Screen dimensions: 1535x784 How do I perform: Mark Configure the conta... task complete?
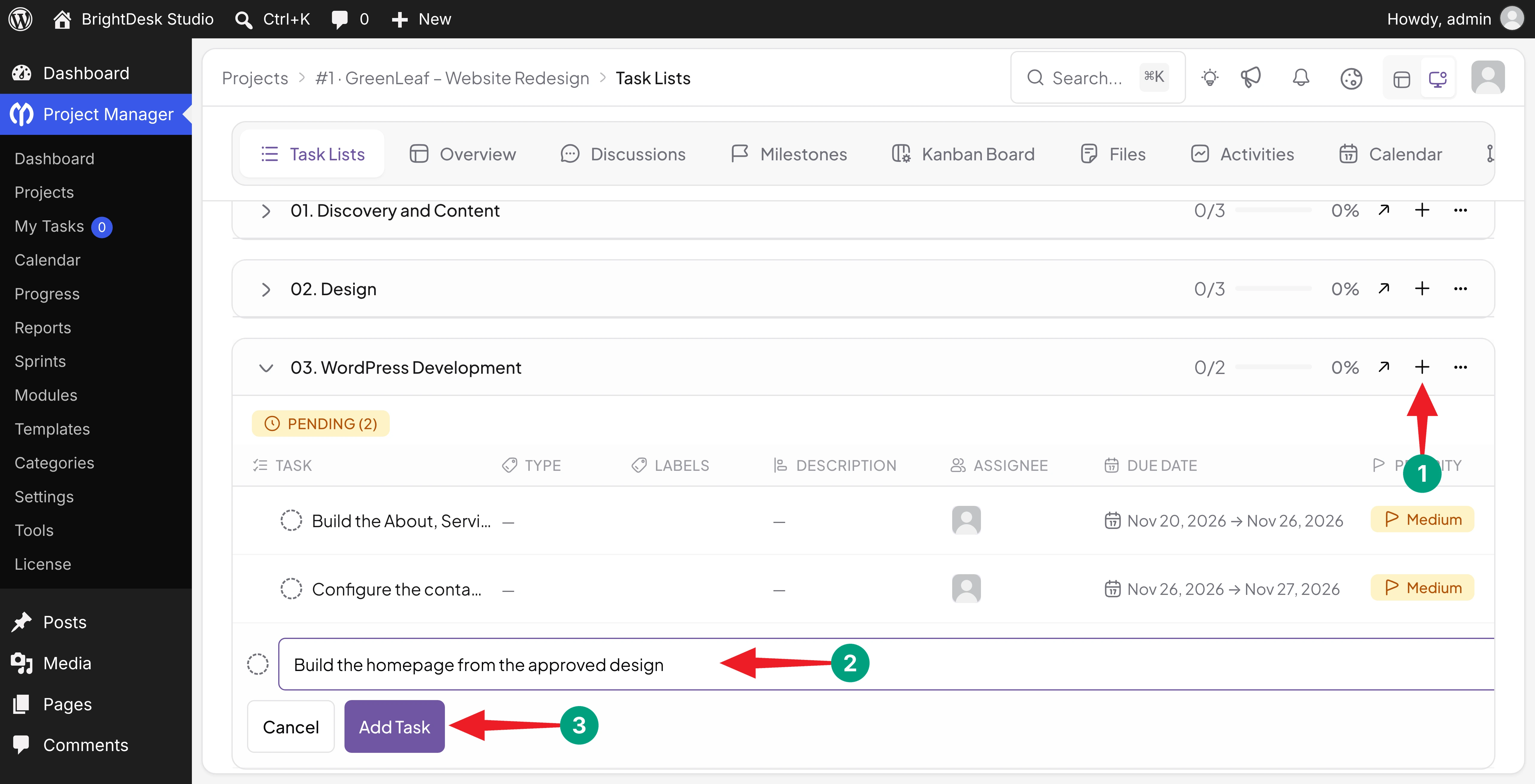click(x=291, y=589)
